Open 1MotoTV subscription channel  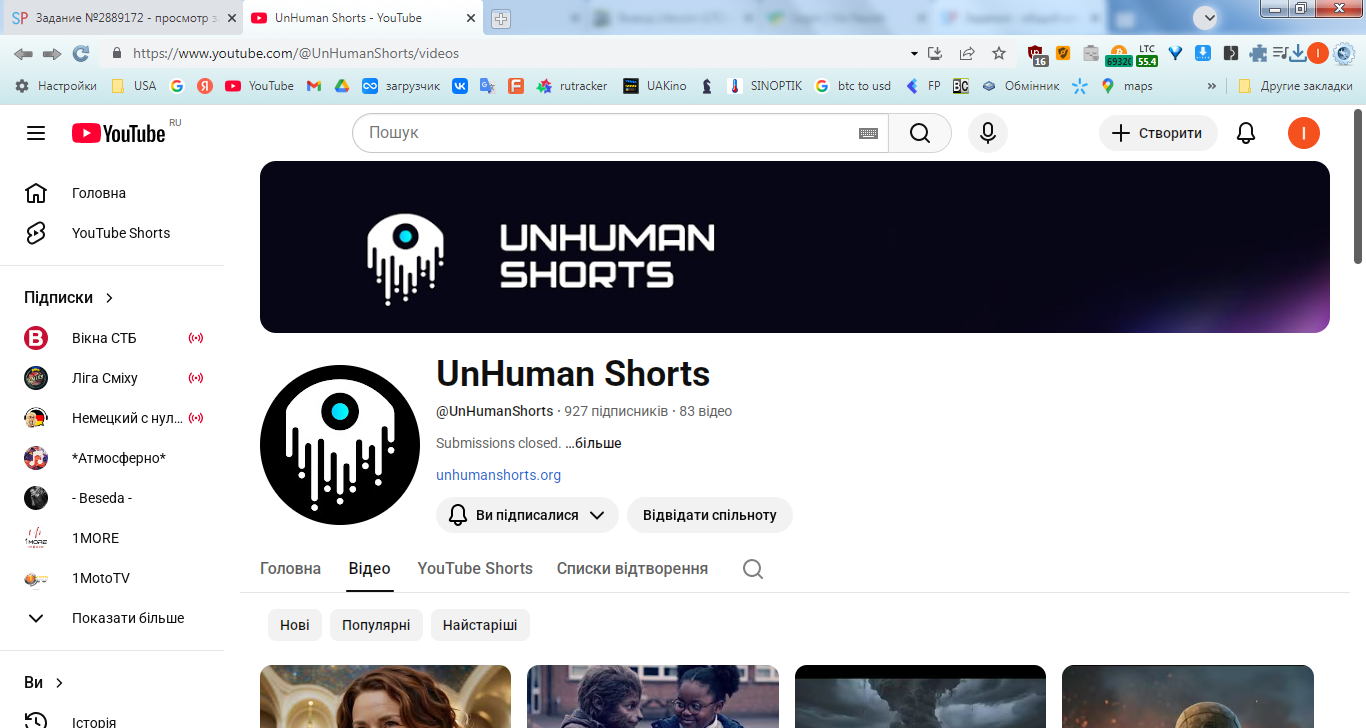pos(112,578)
